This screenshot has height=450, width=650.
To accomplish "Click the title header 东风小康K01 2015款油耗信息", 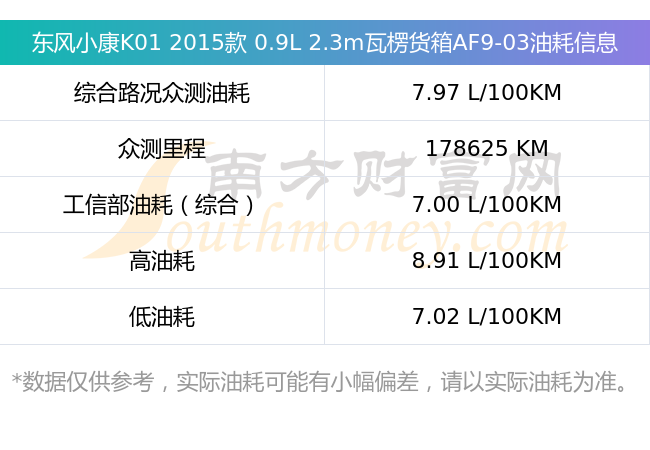I will click(325, 43).
